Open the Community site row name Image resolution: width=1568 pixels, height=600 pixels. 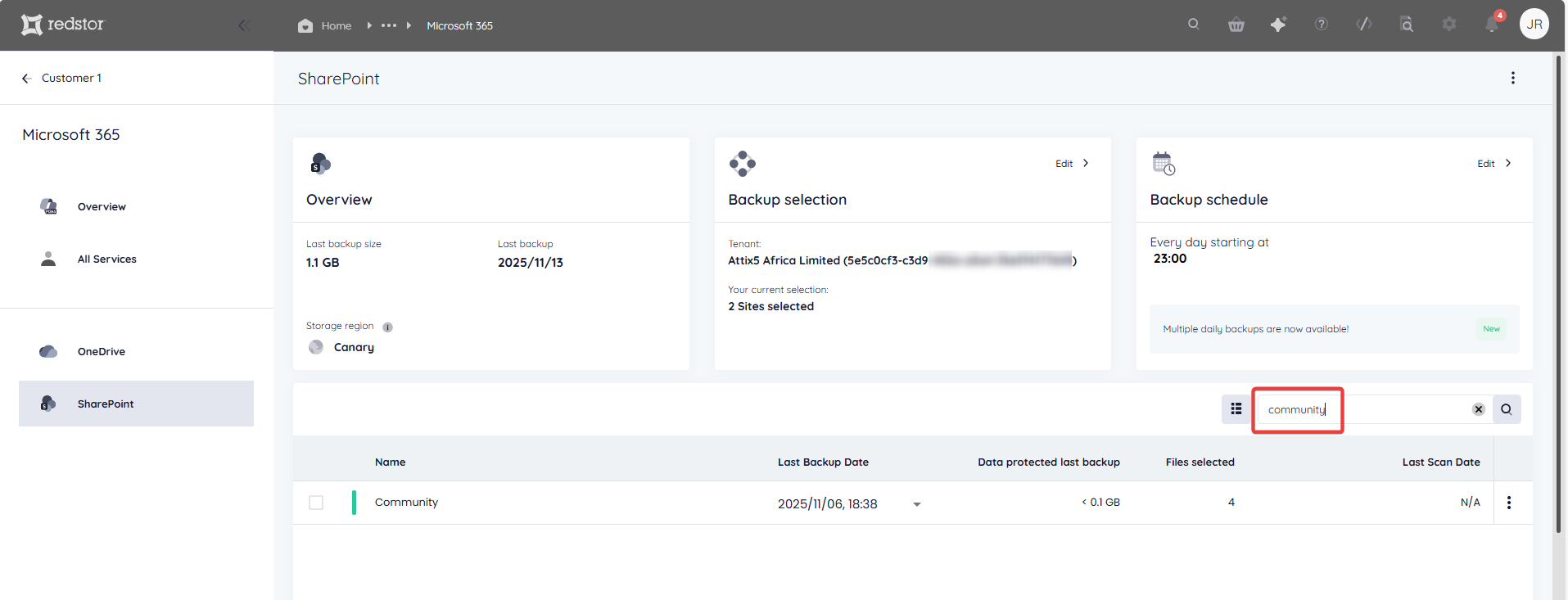tap(406, 502)
